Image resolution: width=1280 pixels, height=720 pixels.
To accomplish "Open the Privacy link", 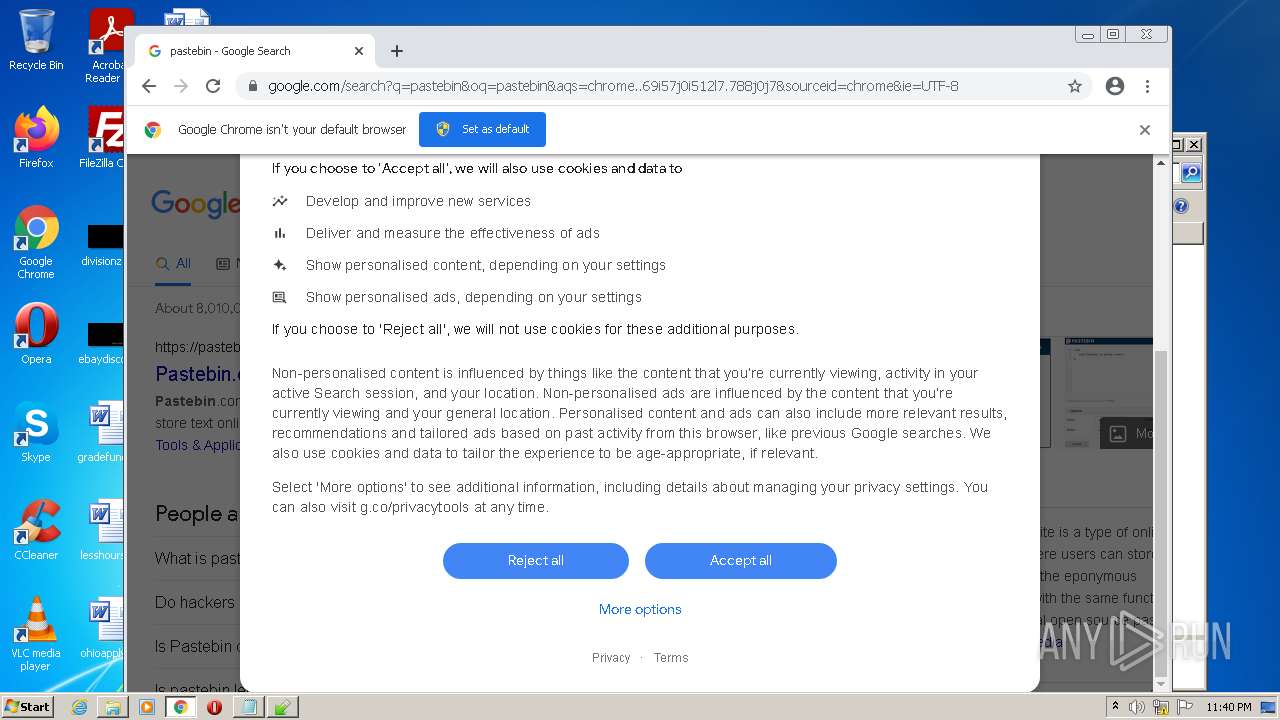I will tap(611, 658).
